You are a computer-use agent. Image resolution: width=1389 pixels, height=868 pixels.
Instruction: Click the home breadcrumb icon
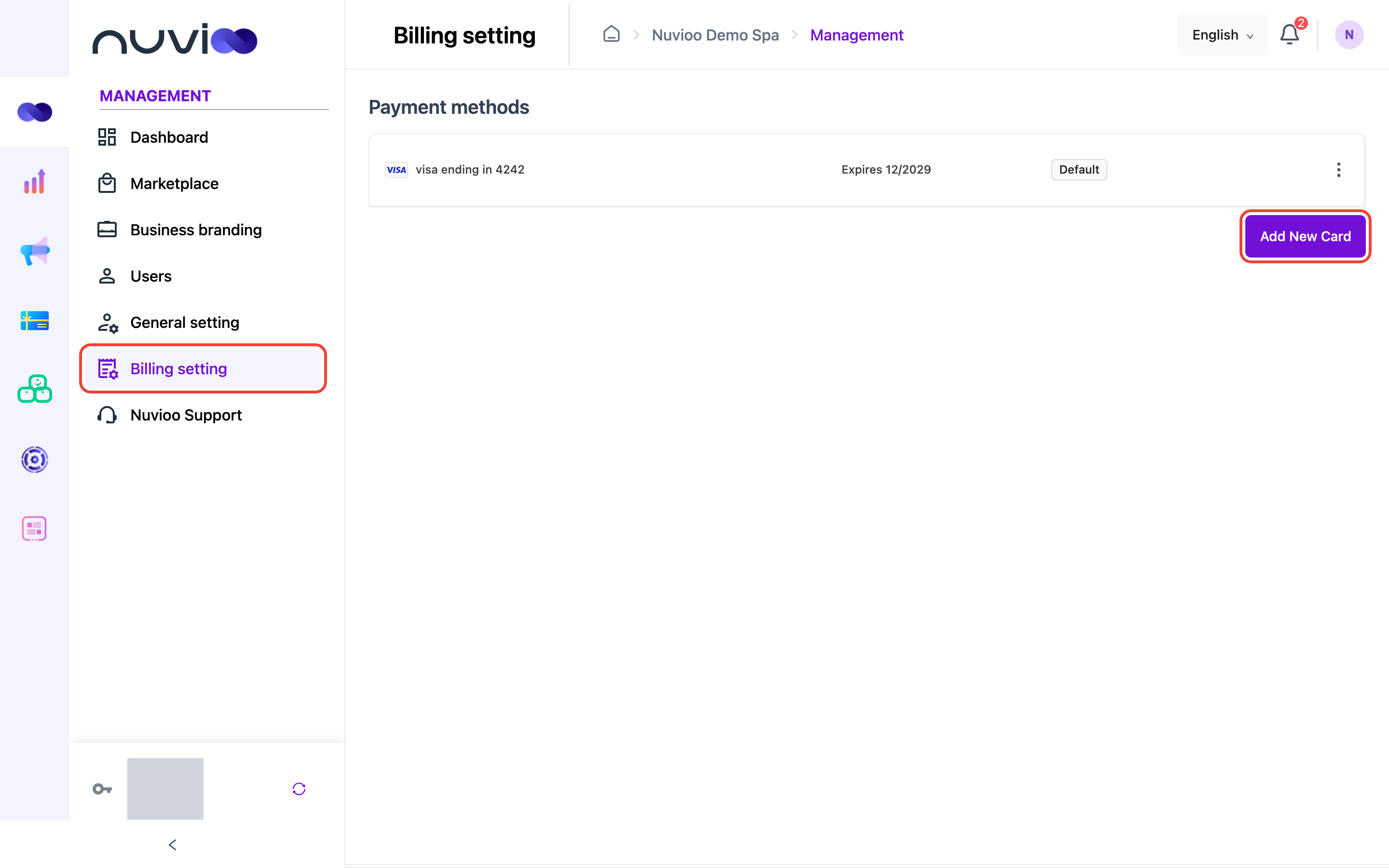coord(611,34)
